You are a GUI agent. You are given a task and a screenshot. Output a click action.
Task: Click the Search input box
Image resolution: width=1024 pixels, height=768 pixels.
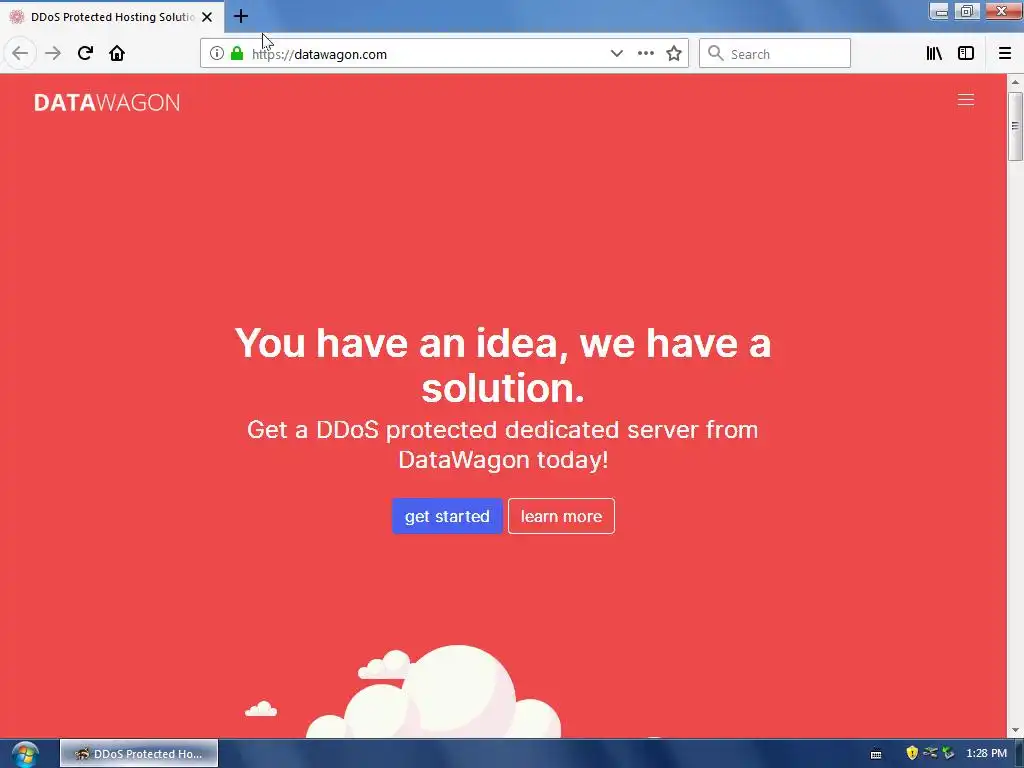tap(775, 54)
